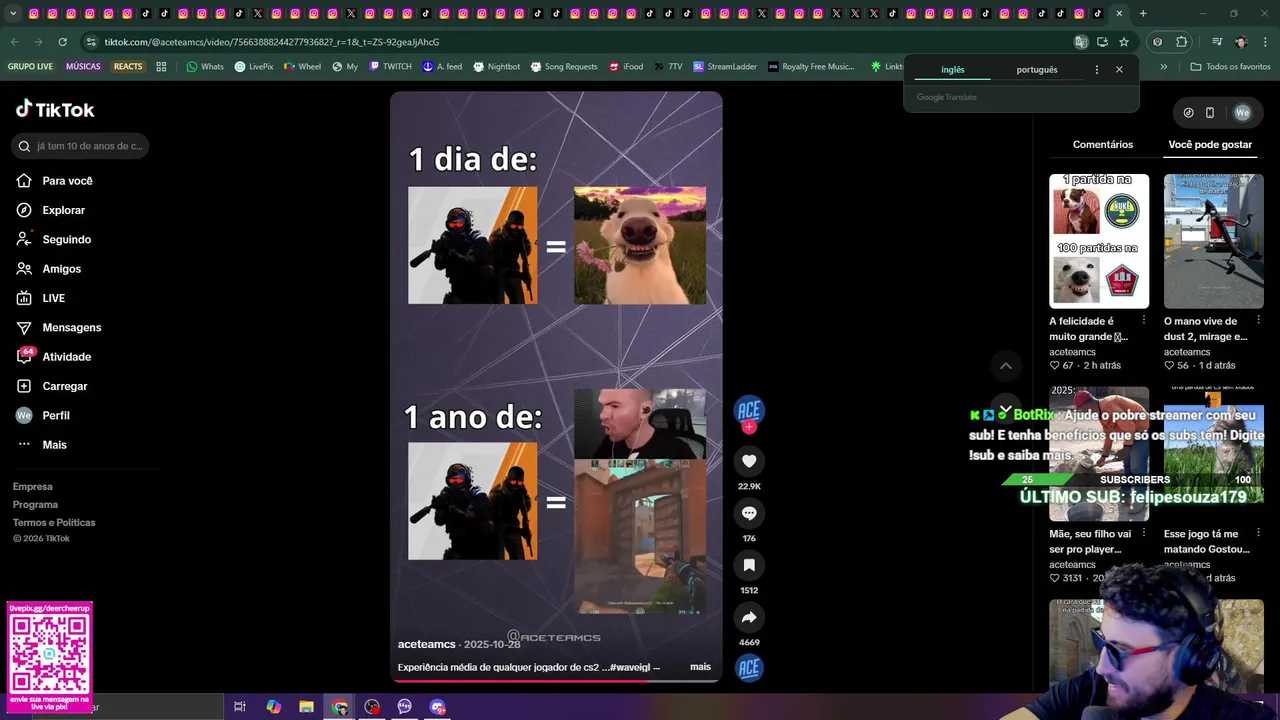Share the video with arrow icon

click(749, 617)
